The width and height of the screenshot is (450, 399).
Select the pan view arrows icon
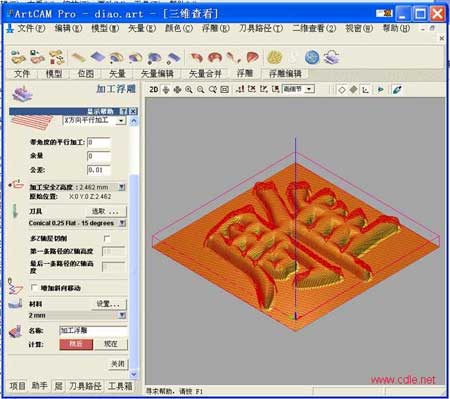click(177, 89)
